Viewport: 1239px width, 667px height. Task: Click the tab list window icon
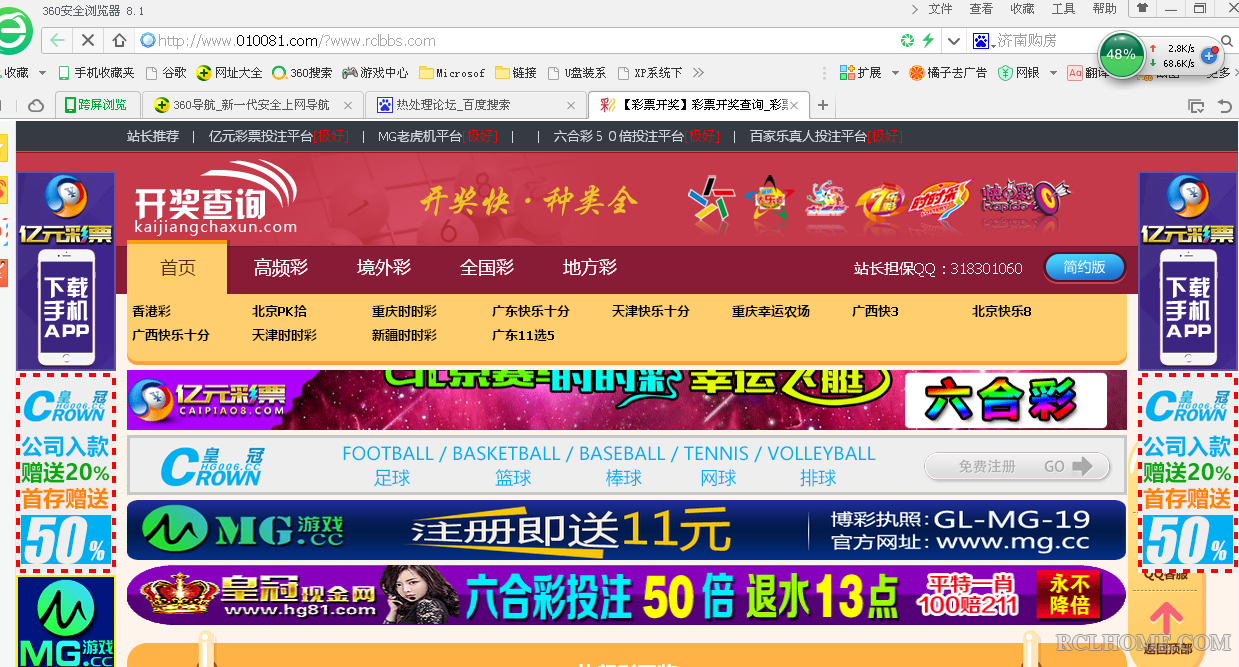[1196, 105]
